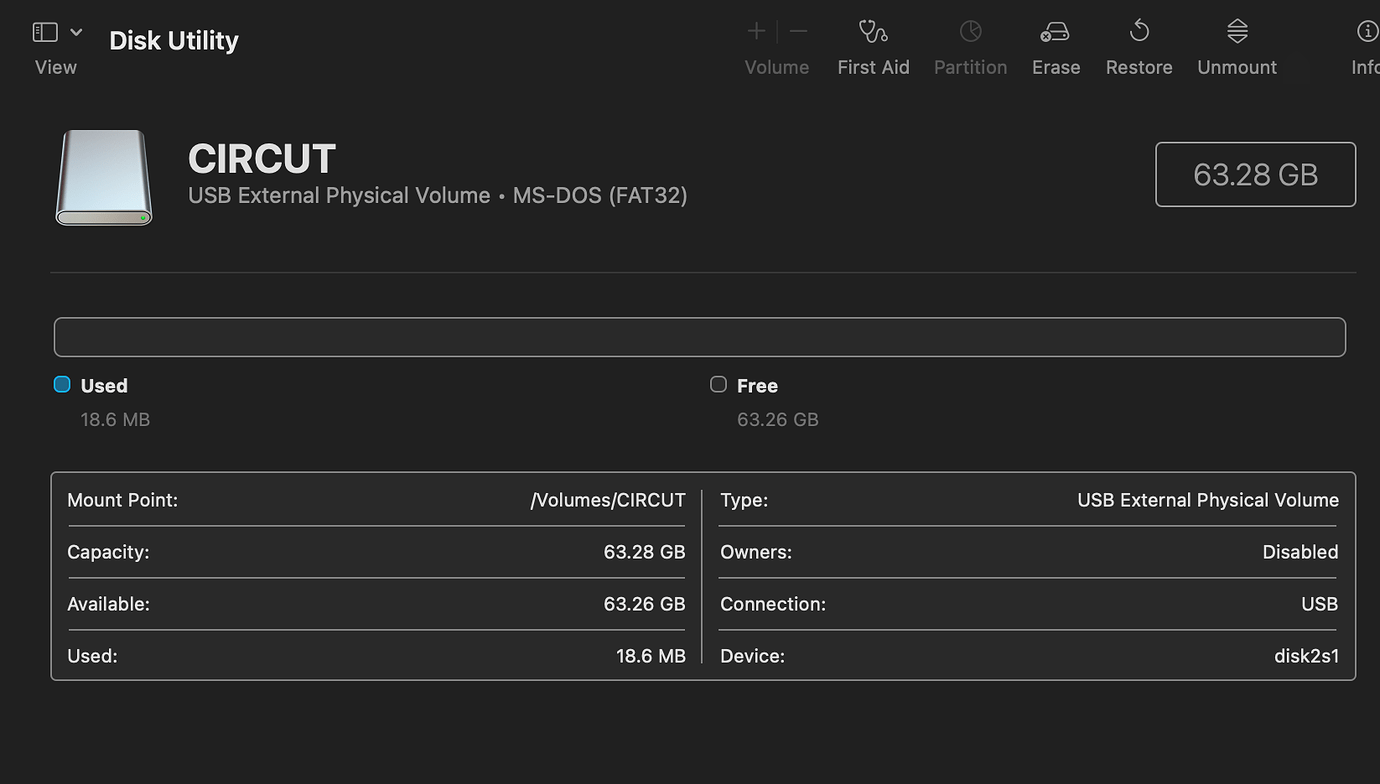Click the Erase disk icon

pos(1055,32)
